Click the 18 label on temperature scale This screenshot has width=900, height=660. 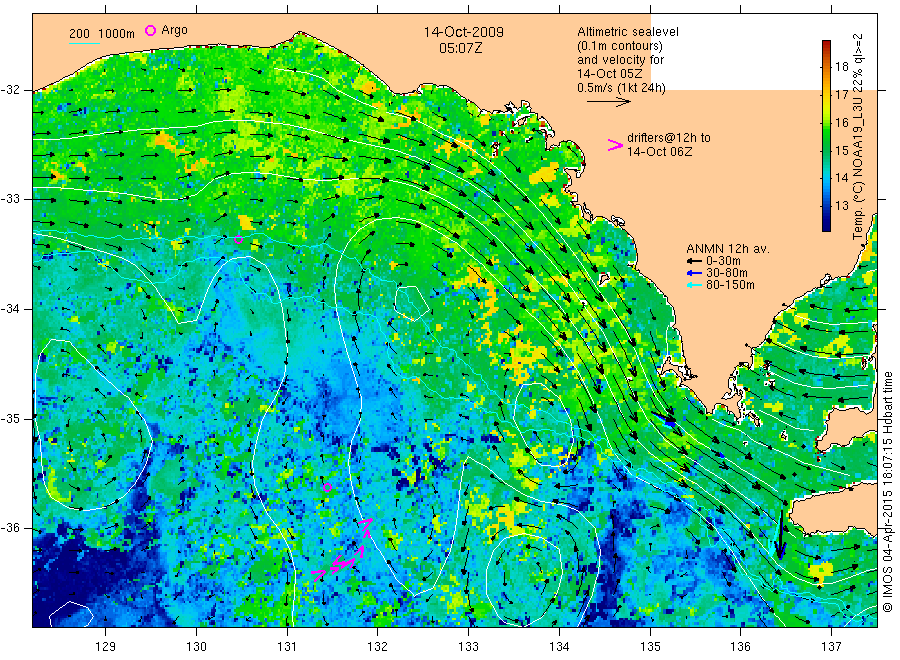point(841,67)
